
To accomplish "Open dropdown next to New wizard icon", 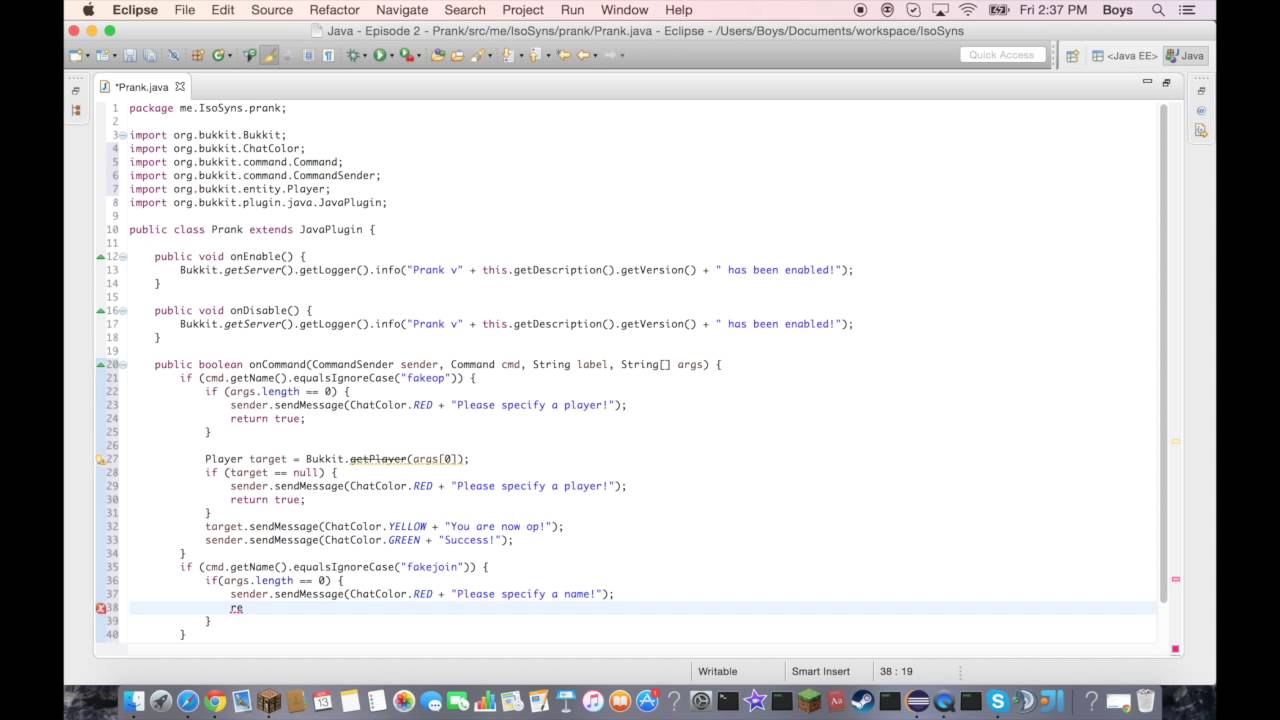I will (87, 56).
